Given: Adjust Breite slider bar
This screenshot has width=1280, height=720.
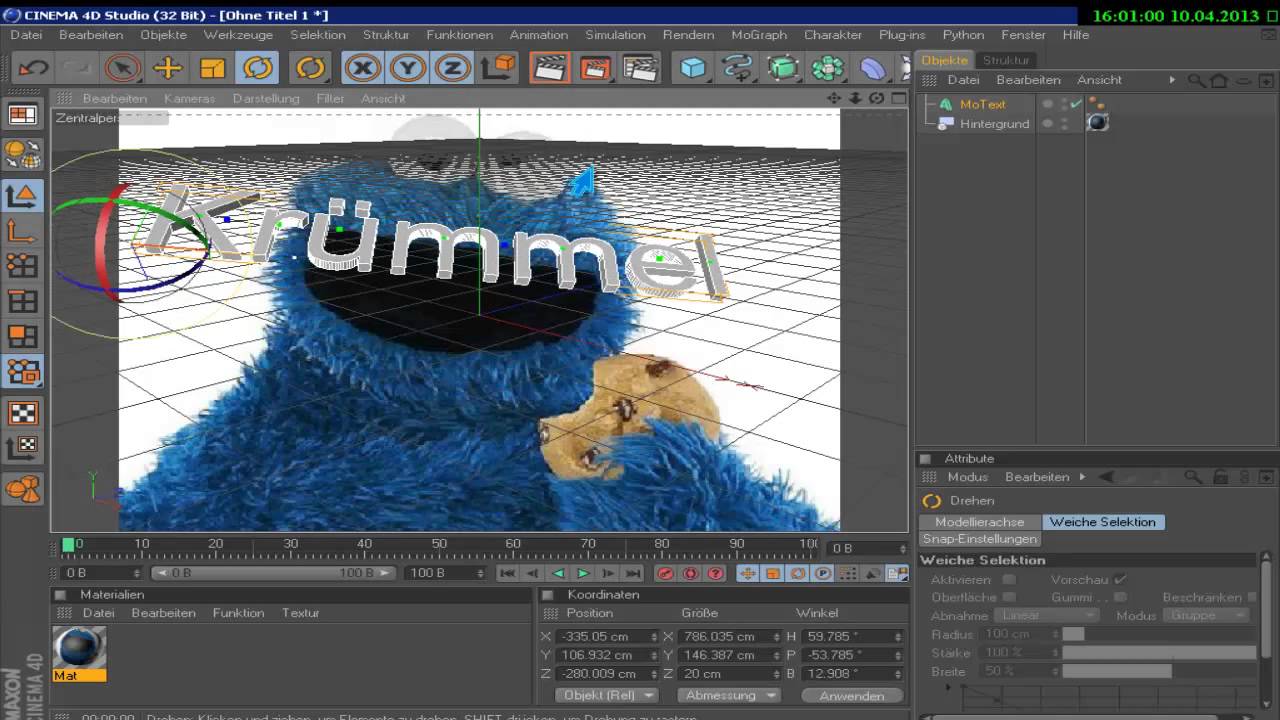Looking at the screenshot, I should coord(1116,671).
